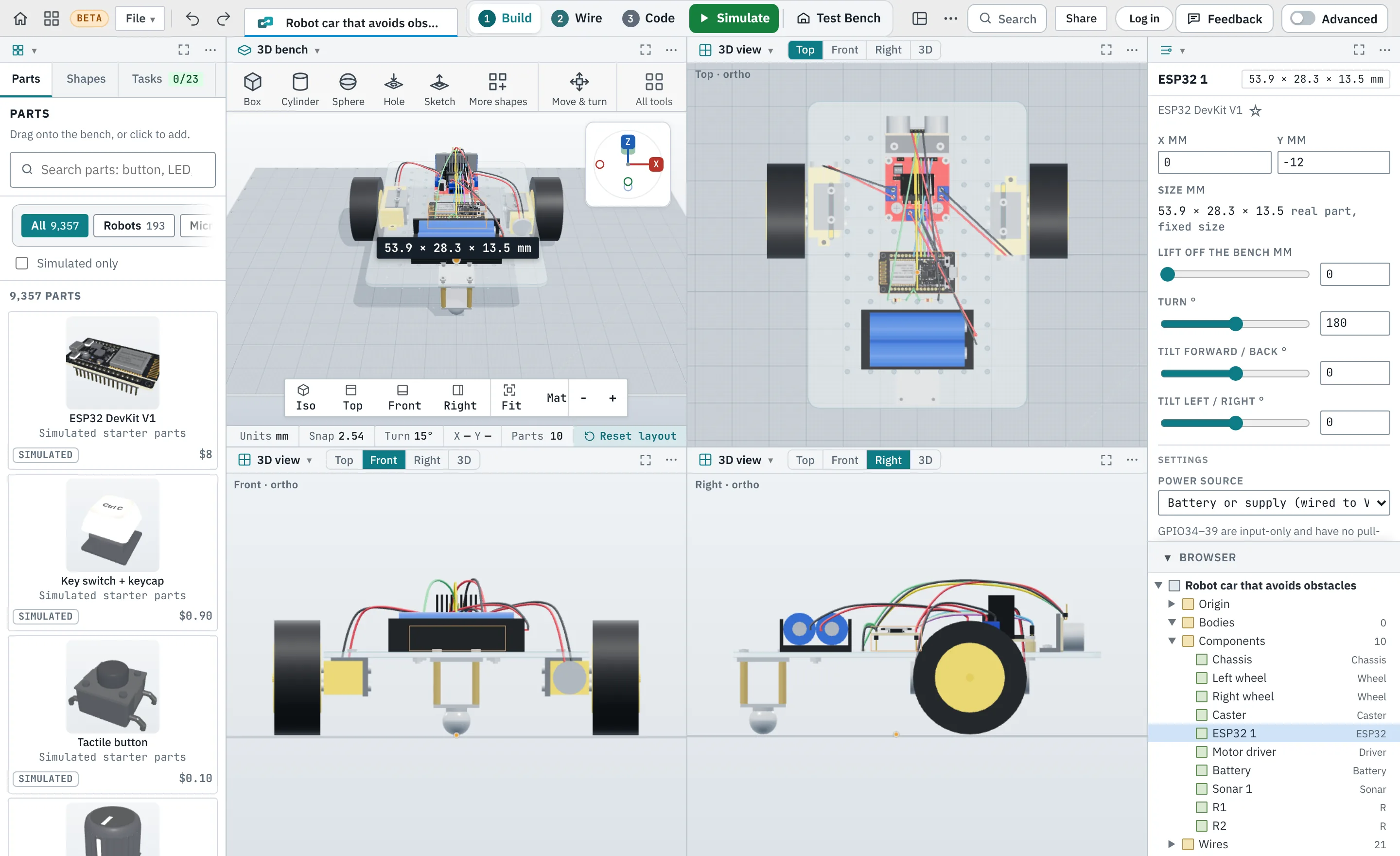Select the Cylinder shape tool
Screen dimensions: 1400x856
coord(300,89)
